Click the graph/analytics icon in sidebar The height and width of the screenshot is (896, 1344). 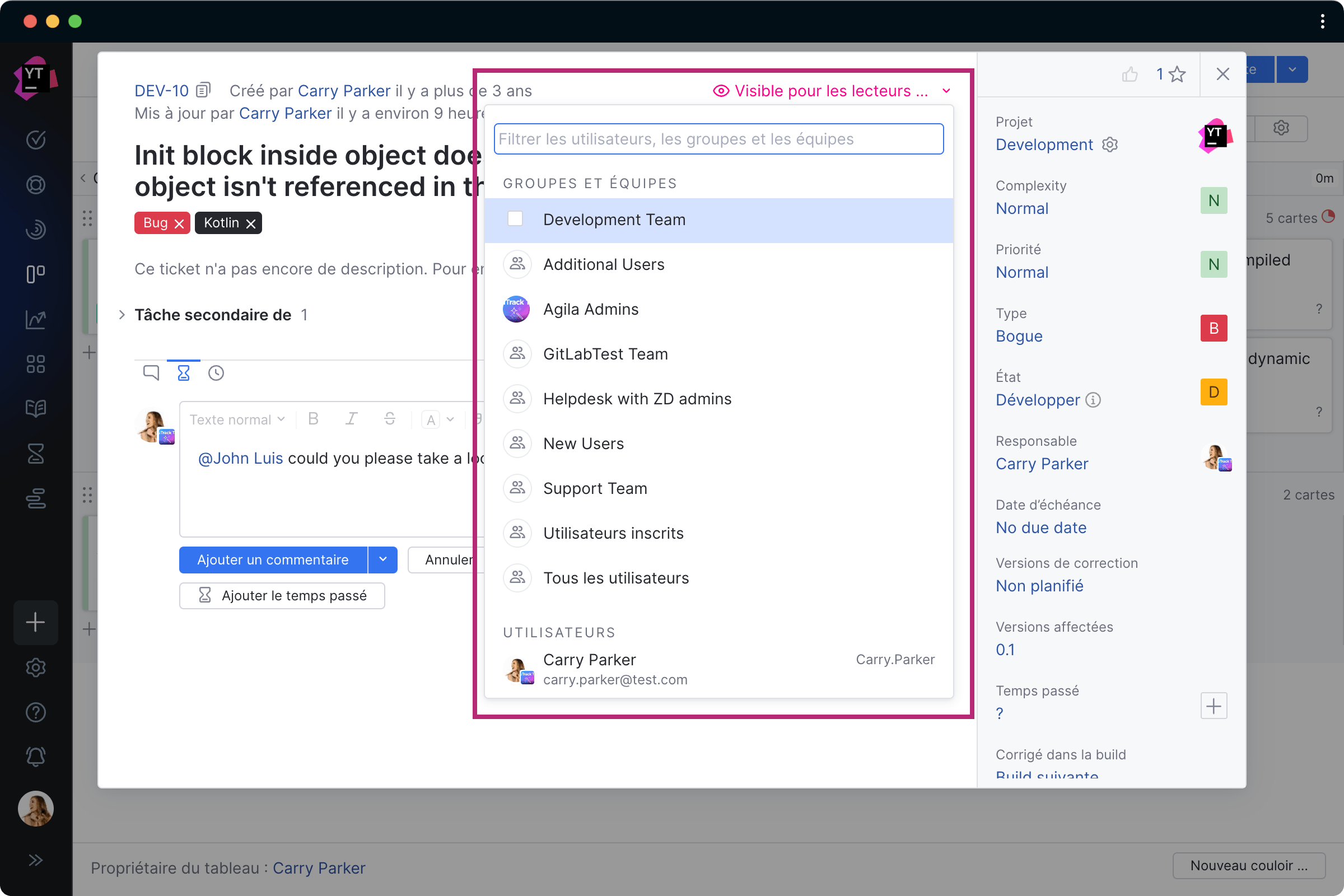pos(36,318)
